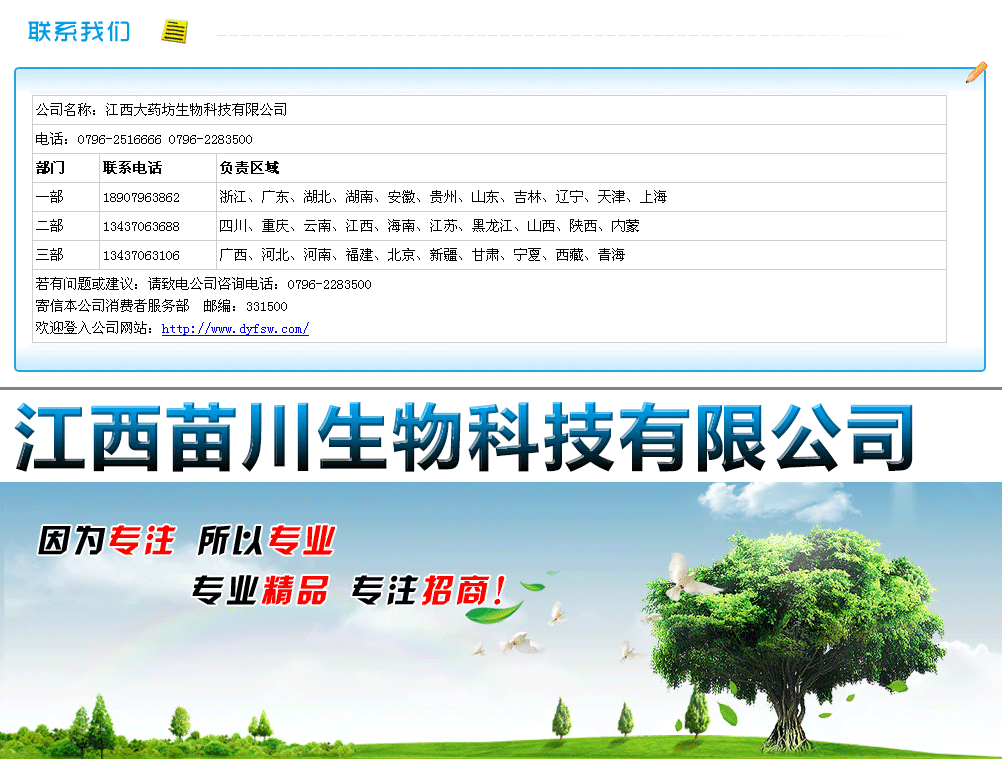Click the phone line 0796-2516666 0796-2283500
Screen dimensions: 1002x759
[x=489, y=139]
